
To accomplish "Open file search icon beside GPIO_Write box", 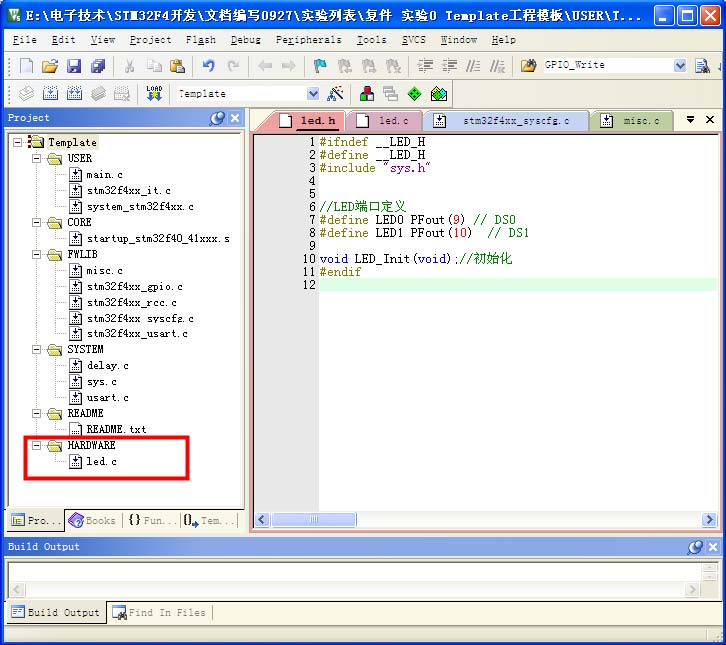I will click(x=702, y=66).
